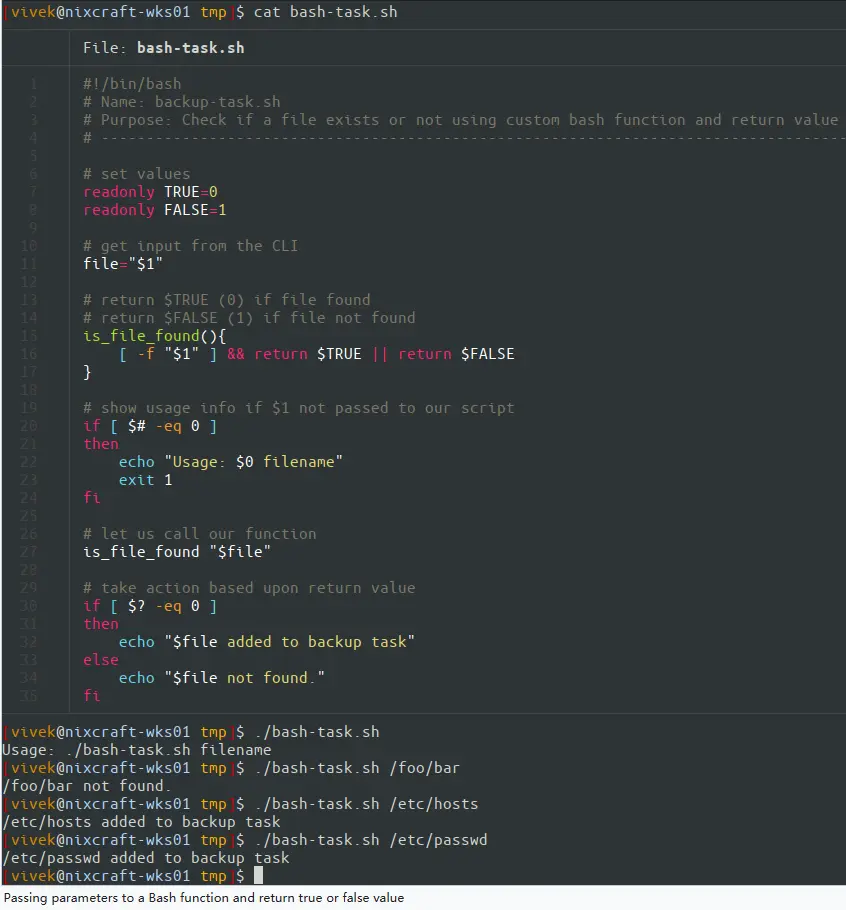Click the file header 'bash-task.sh'

click(x=190, y=48)
